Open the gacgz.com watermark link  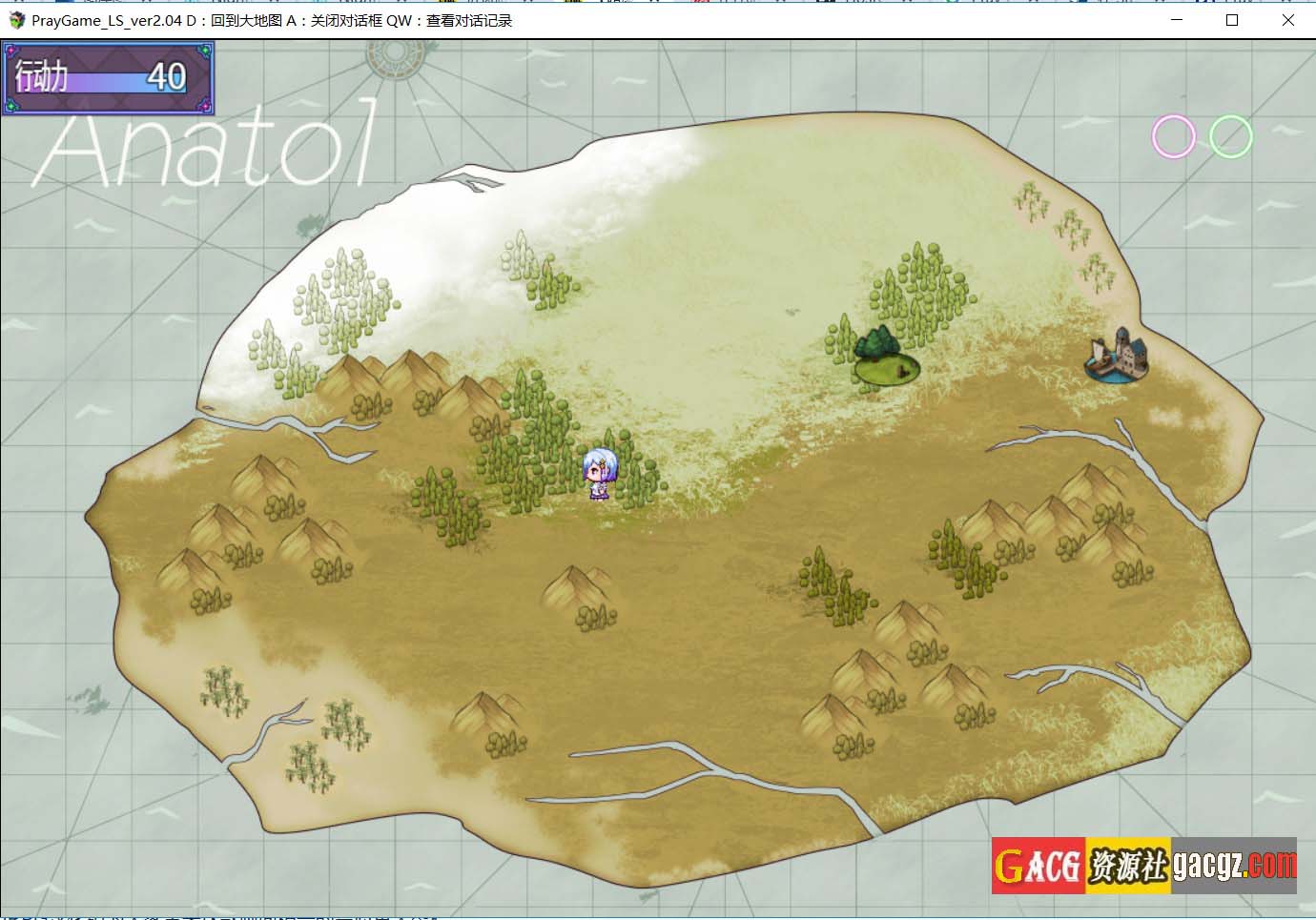point(1234,866)
